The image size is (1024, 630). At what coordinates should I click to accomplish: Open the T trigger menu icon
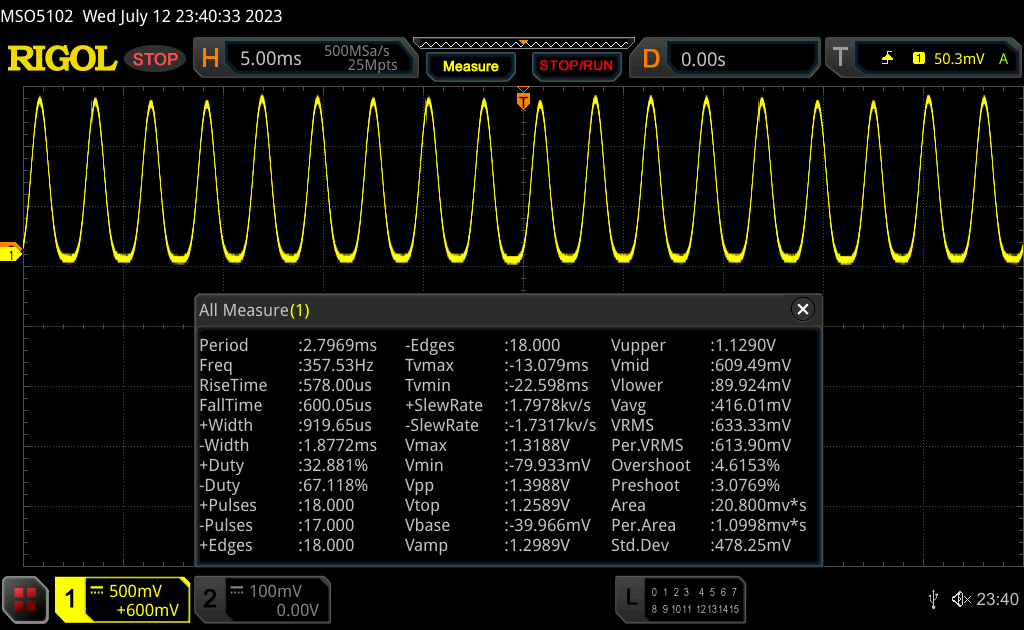(x=840, y=58)
